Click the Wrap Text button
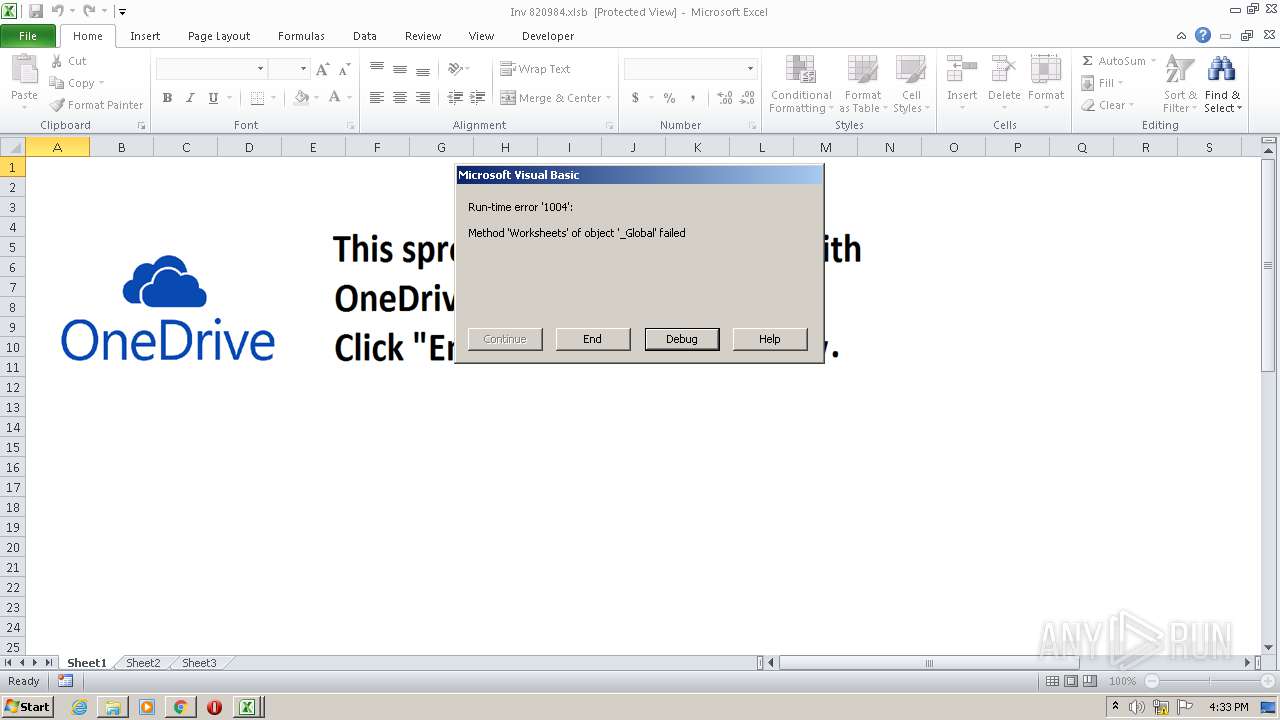This screenshot has height=720, width=1280. click(535, 69)
